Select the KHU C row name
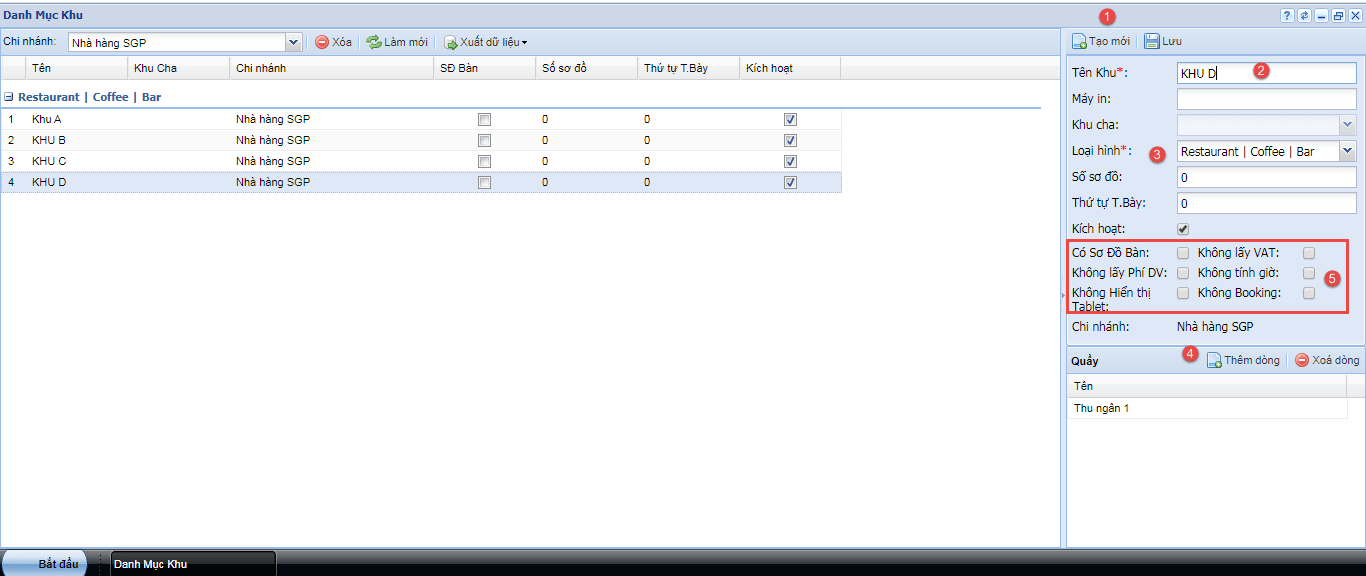Screen dimensions: 1366x576 pos(49,161)
